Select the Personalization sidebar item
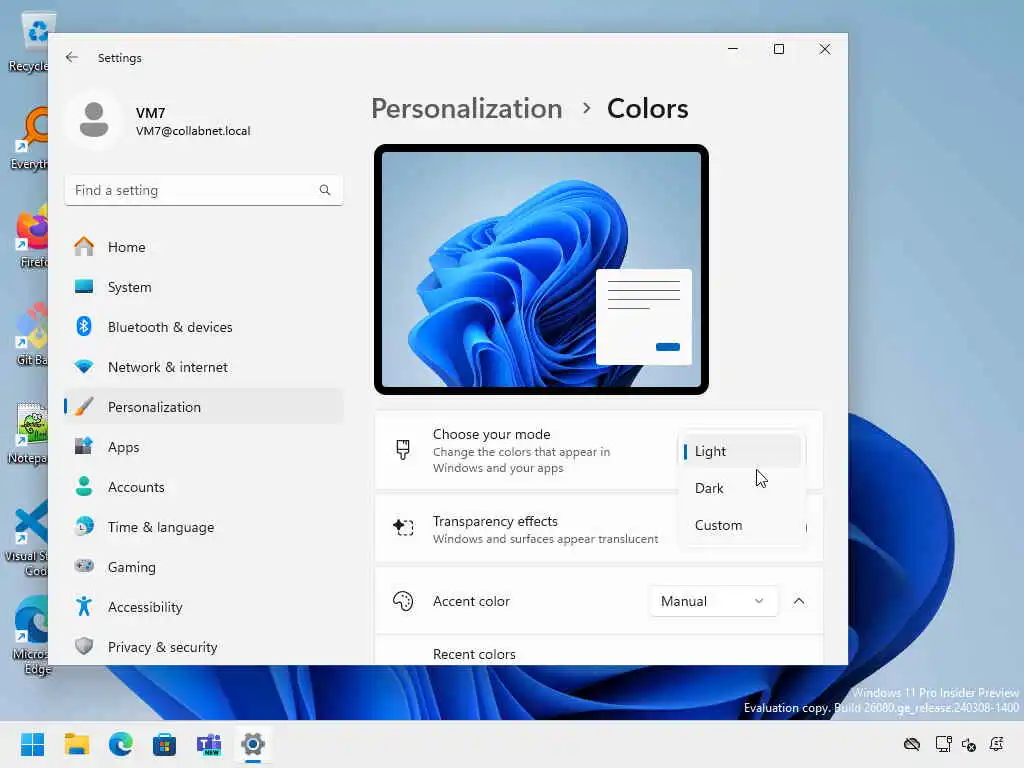 tap(204, 407)
